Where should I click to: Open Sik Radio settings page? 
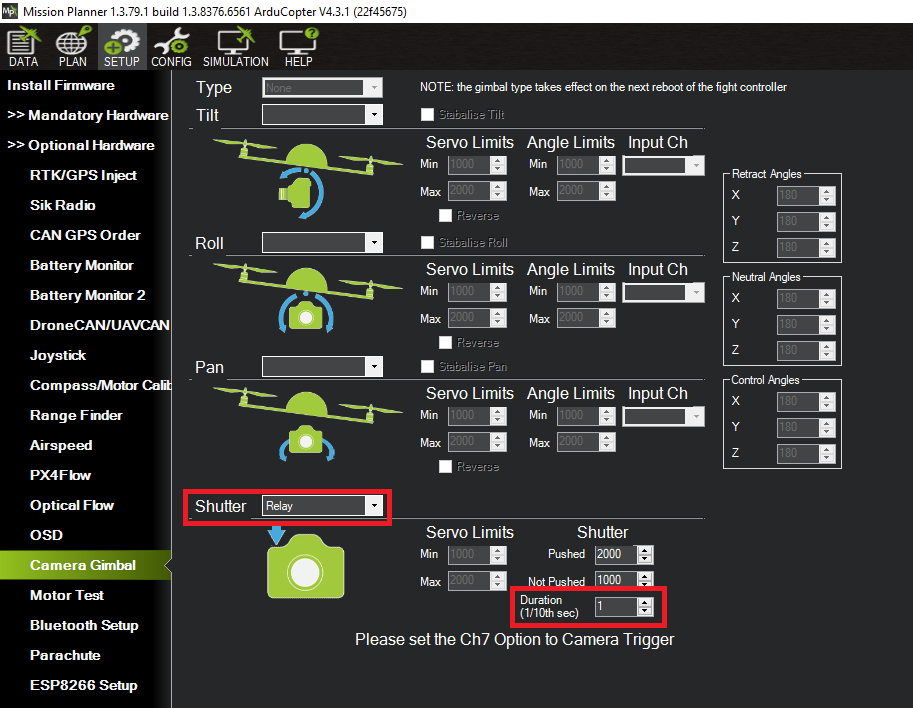click(62, 206)
